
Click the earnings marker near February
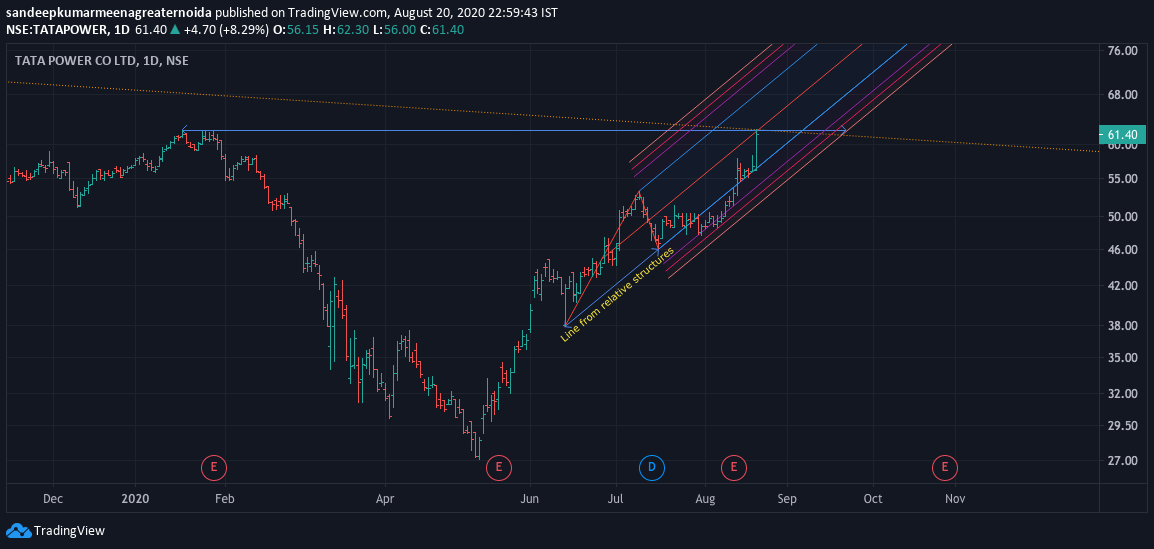[x=213, y=467]
